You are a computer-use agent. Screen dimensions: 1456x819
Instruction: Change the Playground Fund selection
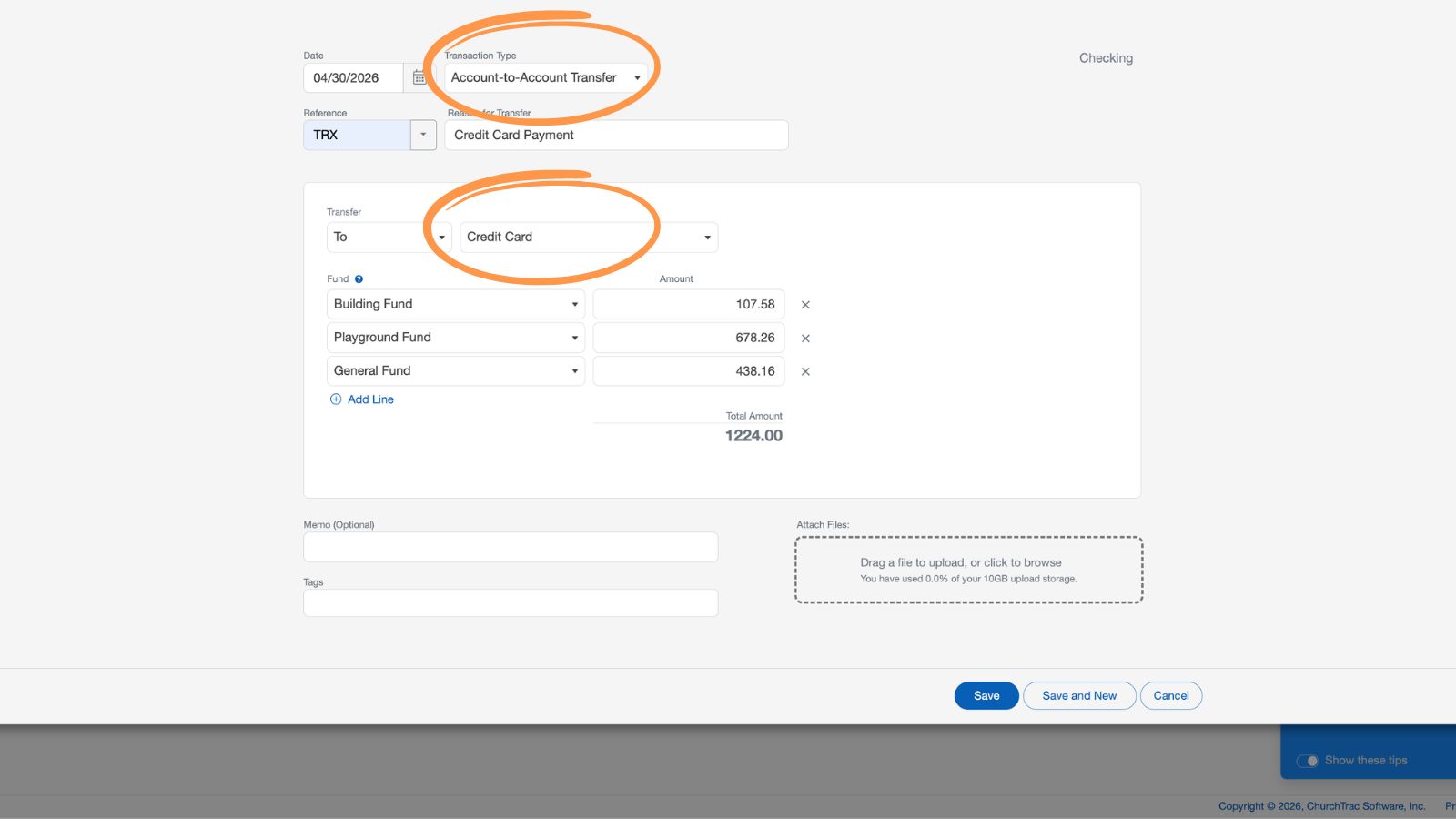coord(455,338)
